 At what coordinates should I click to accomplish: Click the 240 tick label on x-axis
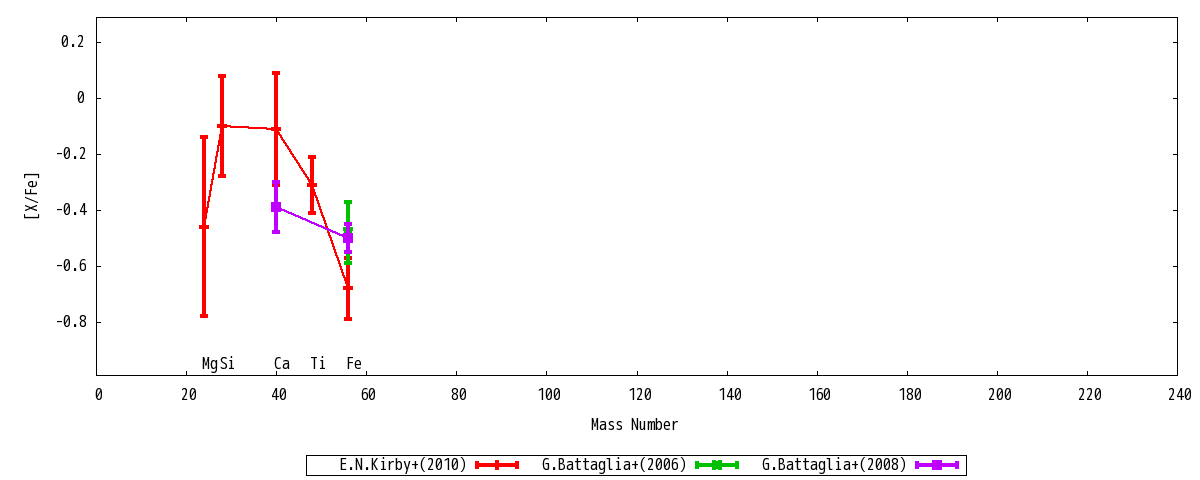tap(1178, 395)
